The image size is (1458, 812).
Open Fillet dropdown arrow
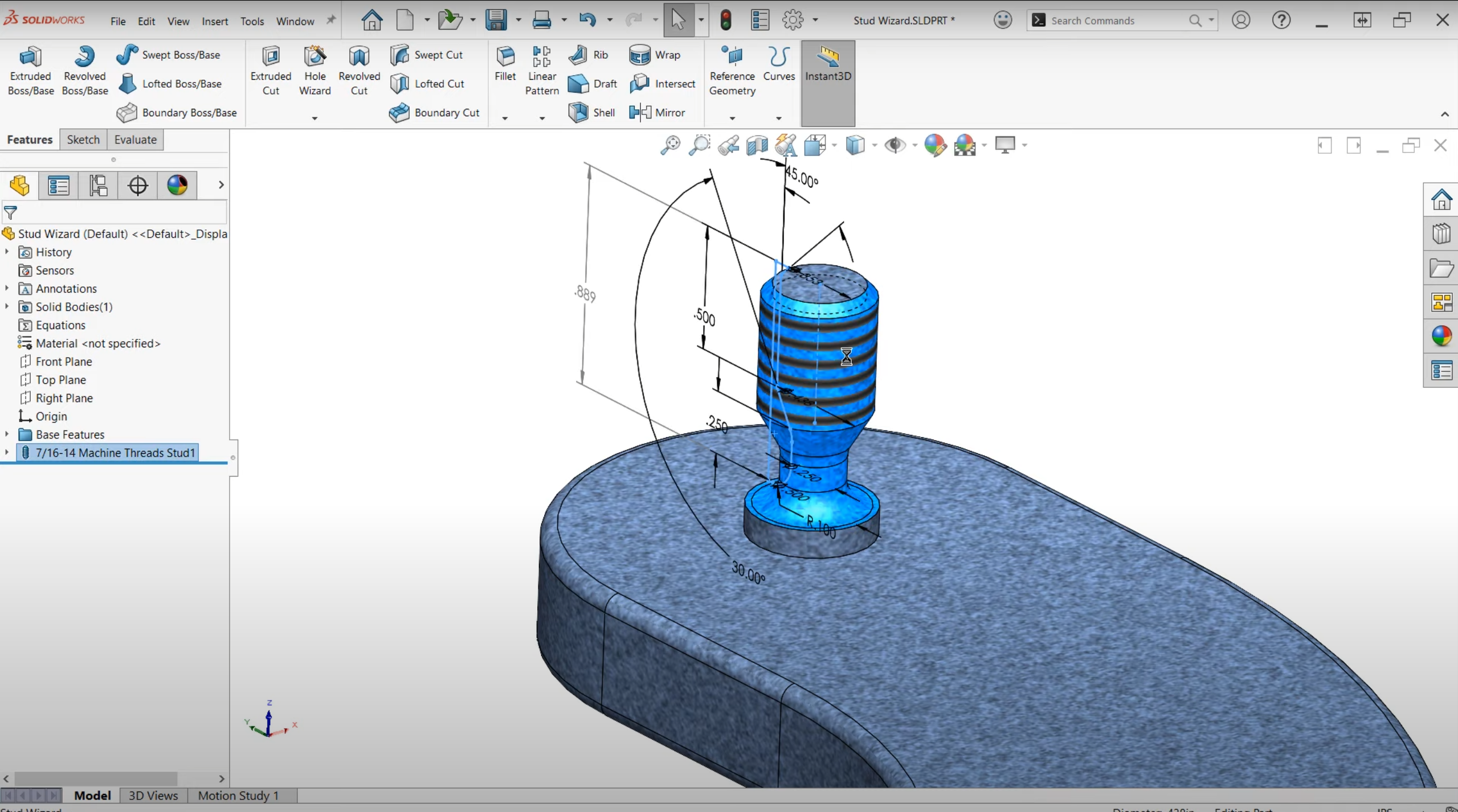click(x=505, y=118)
